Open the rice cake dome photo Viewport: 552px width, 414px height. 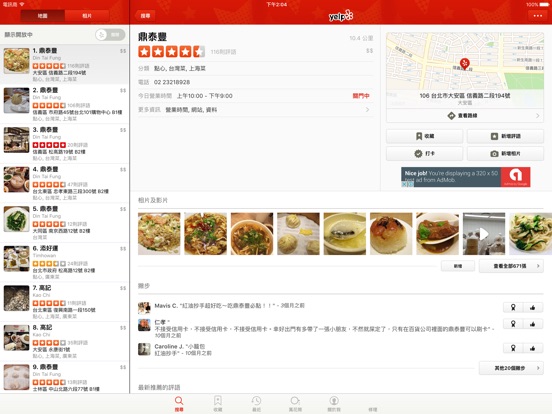point(391,233)
